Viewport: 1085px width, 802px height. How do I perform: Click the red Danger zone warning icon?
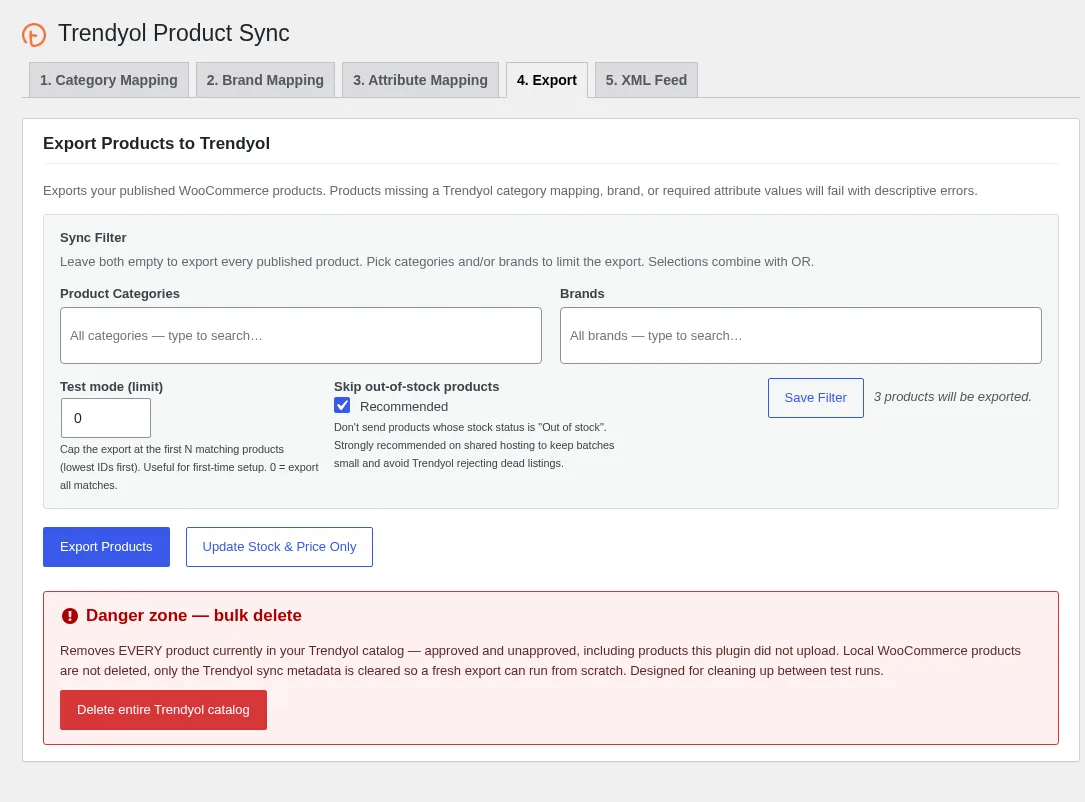pos(70,616)
